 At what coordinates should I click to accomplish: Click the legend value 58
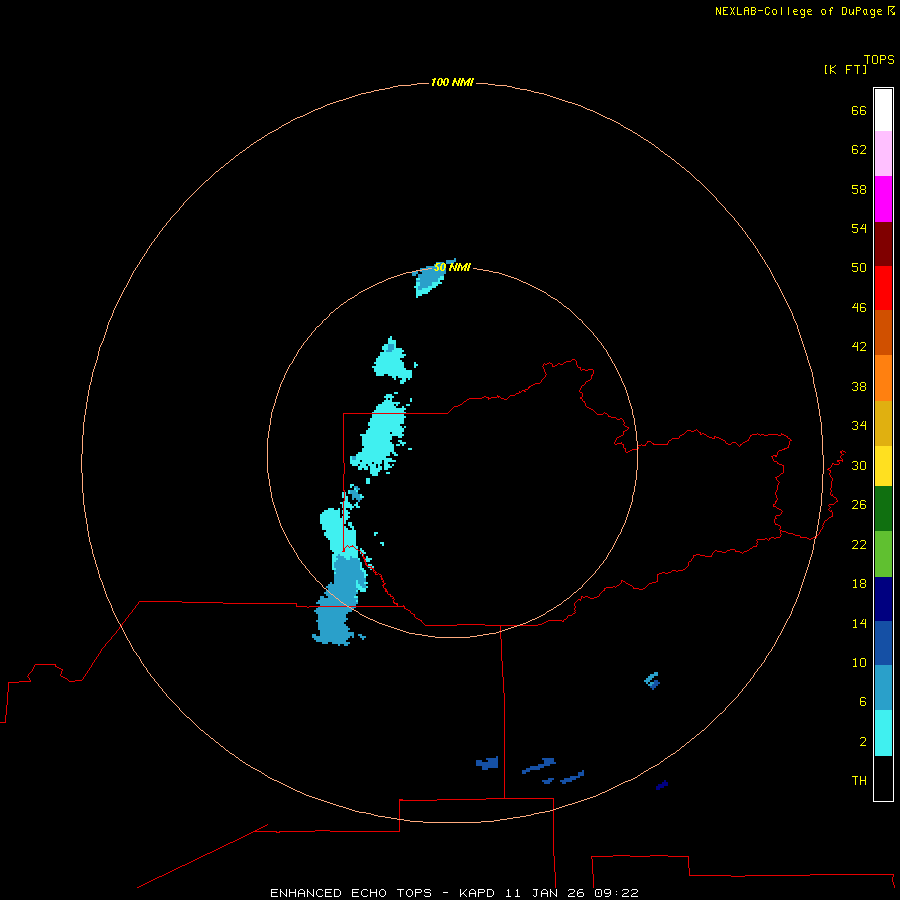coord(859,189)
